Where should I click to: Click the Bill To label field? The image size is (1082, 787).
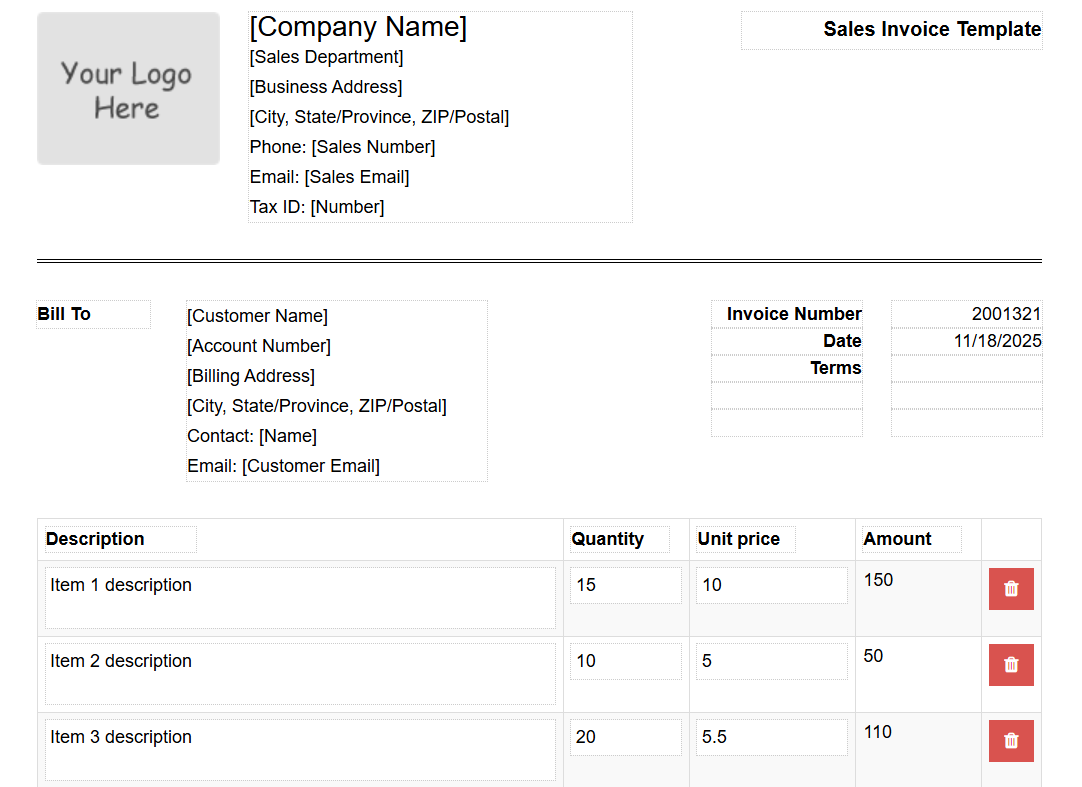click(x=93, y=314)
